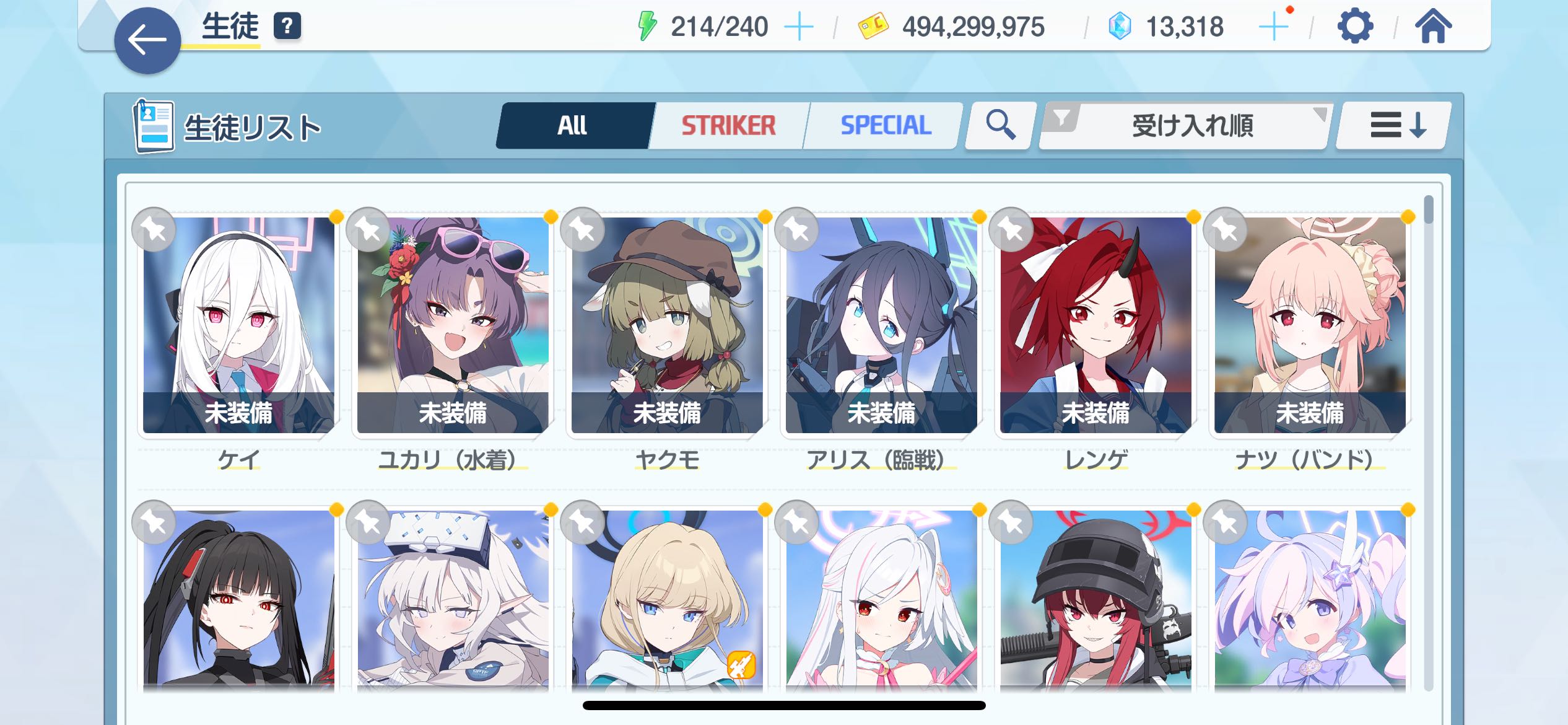This screenshot has width=1568, height=725.
Task: Open the filter funnel icon
Action: pos(1061,117)
